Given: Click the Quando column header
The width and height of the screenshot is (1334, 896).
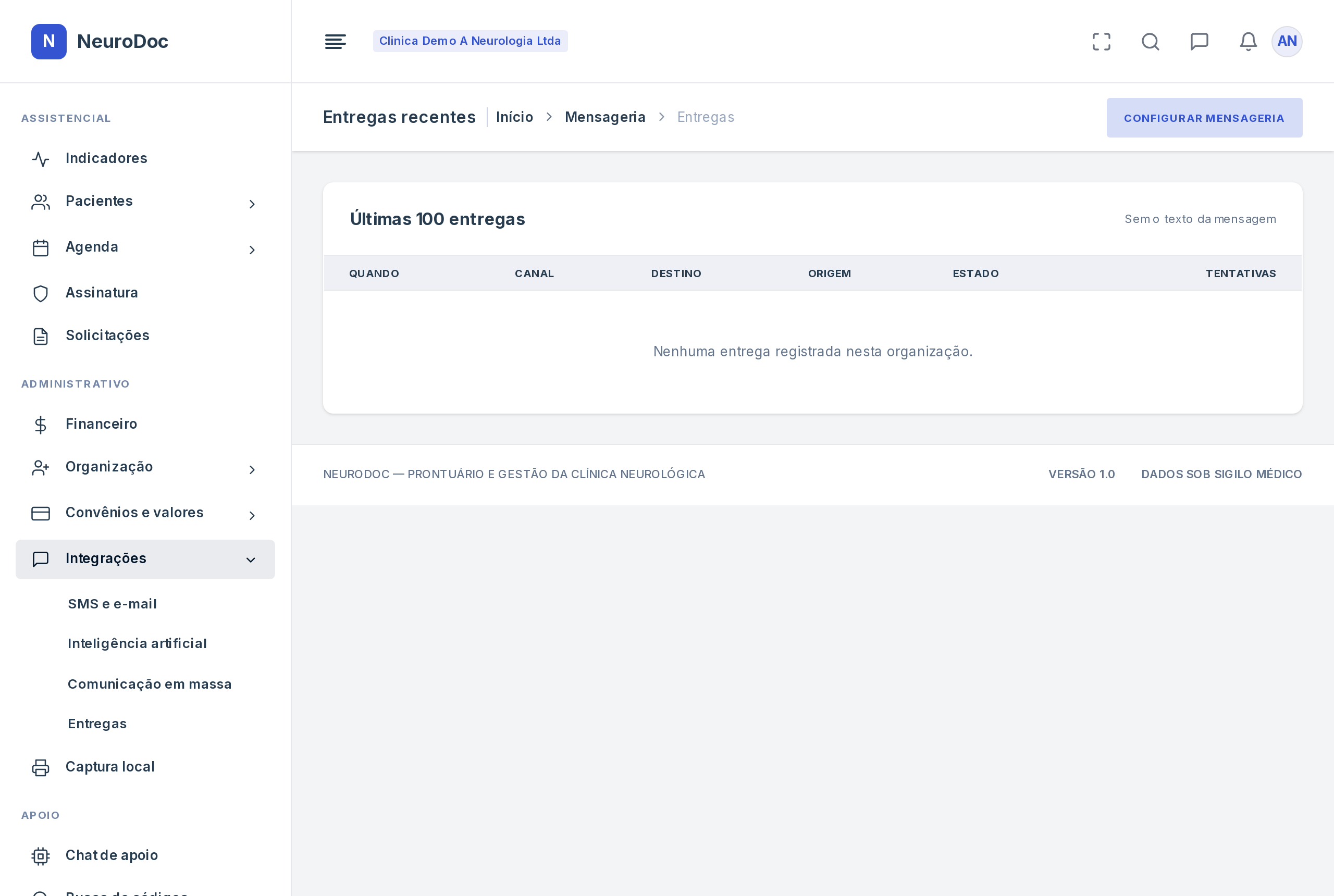Looking at the screenshot, I should point(374,273).
